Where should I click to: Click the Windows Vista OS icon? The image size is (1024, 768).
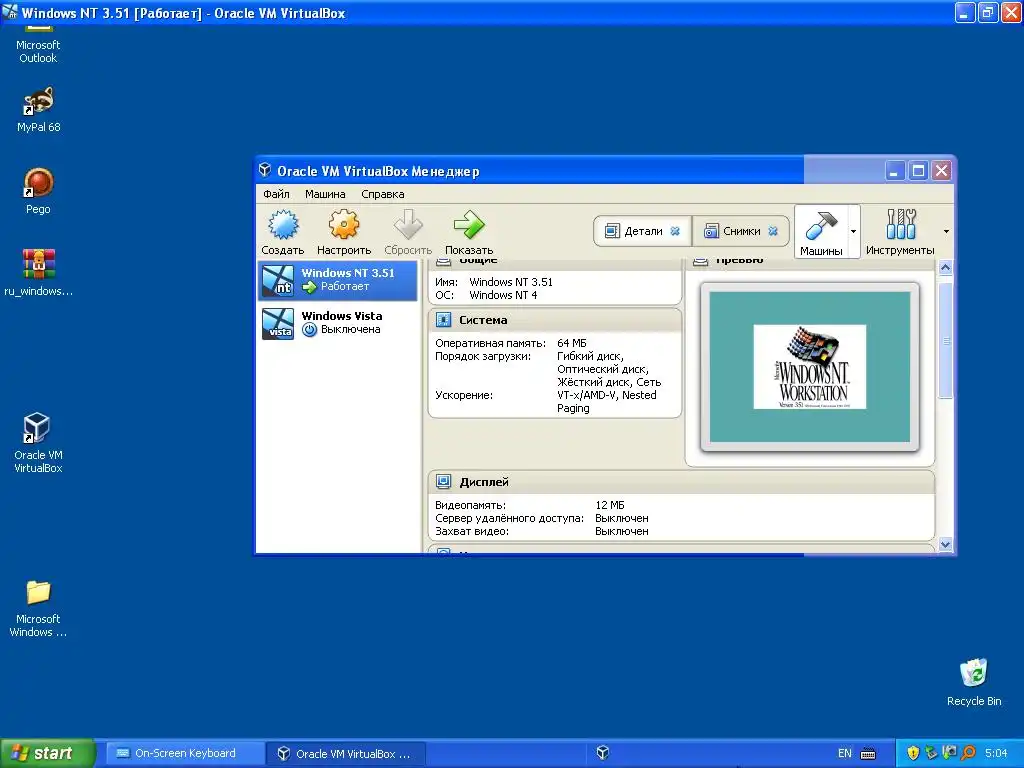[278, 324]
